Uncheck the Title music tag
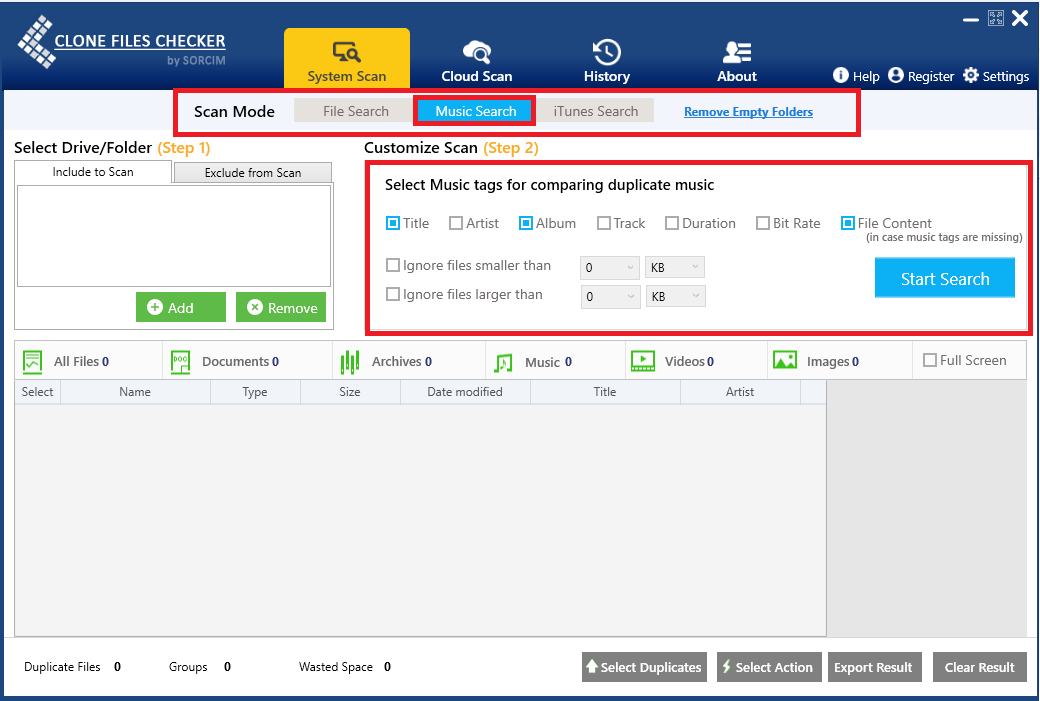Image resolution: width=1040 pixels, height=701 pixels. pyautogui.click(x=393, y=223)
